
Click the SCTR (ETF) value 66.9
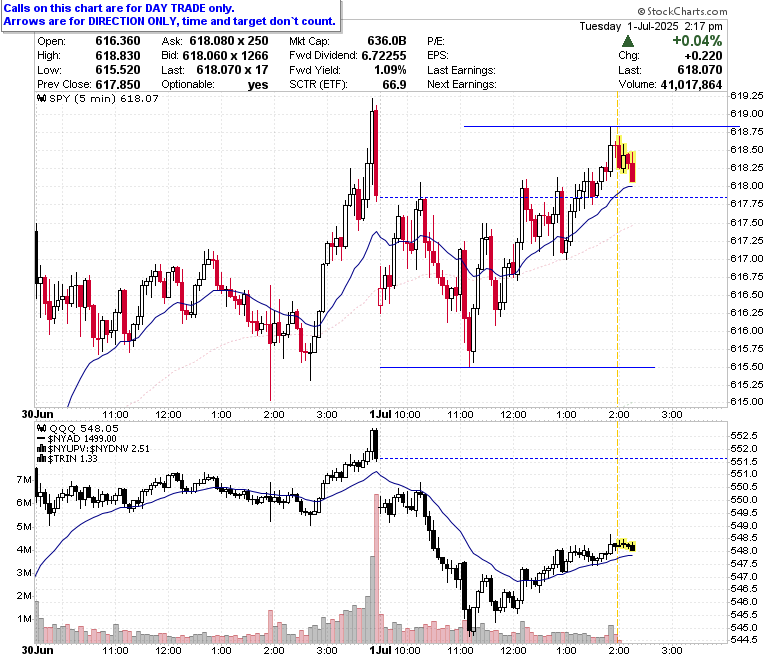point(394,84)
